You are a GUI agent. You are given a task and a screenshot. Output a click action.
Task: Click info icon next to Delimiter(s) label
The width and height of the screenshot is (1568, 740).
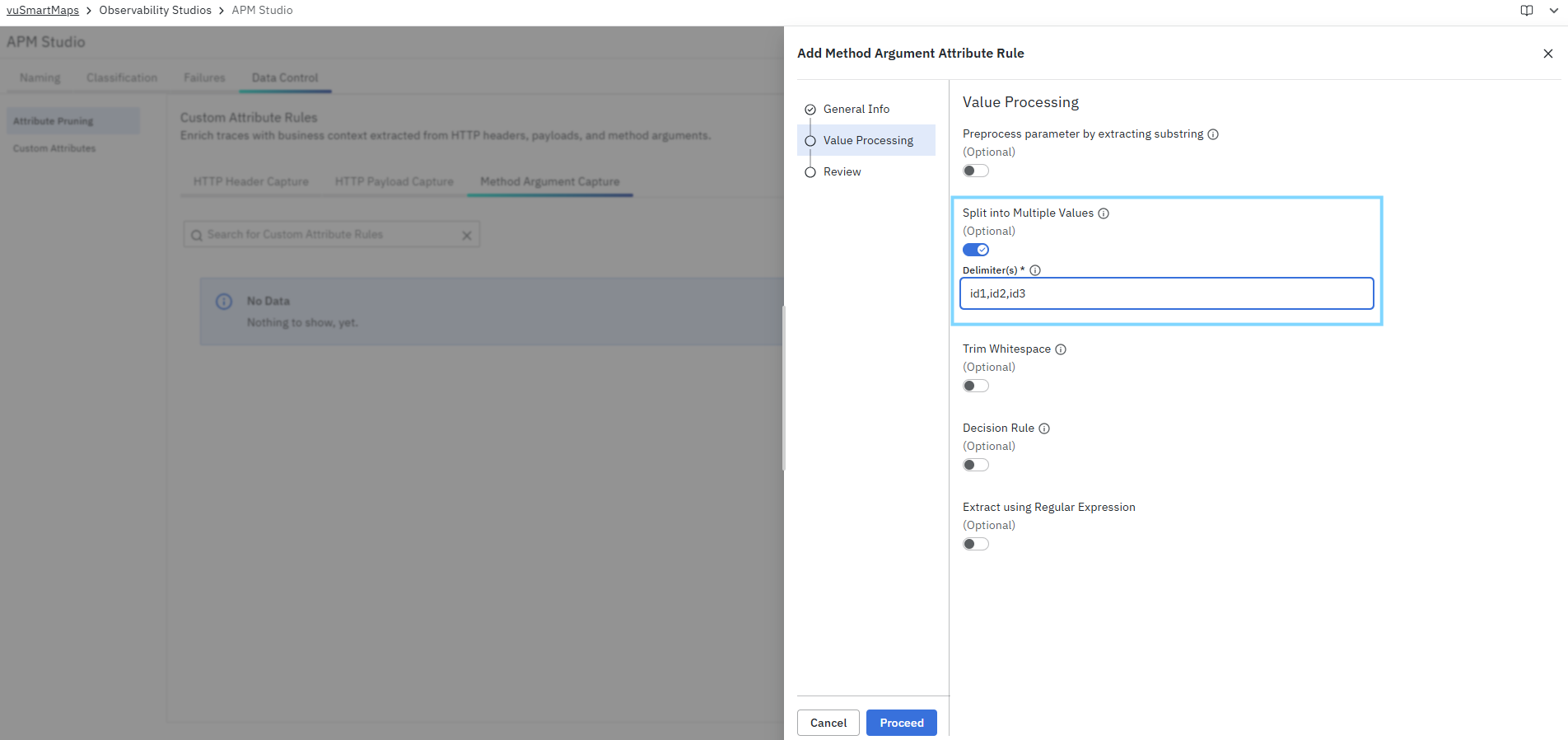click(1035, 270)
